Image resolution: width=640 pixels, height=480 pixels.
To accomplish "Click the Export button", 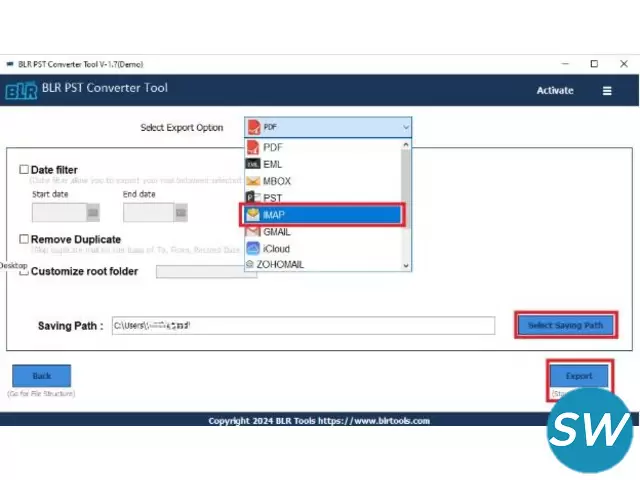I will pyautogui.click(x=579, y=376).
